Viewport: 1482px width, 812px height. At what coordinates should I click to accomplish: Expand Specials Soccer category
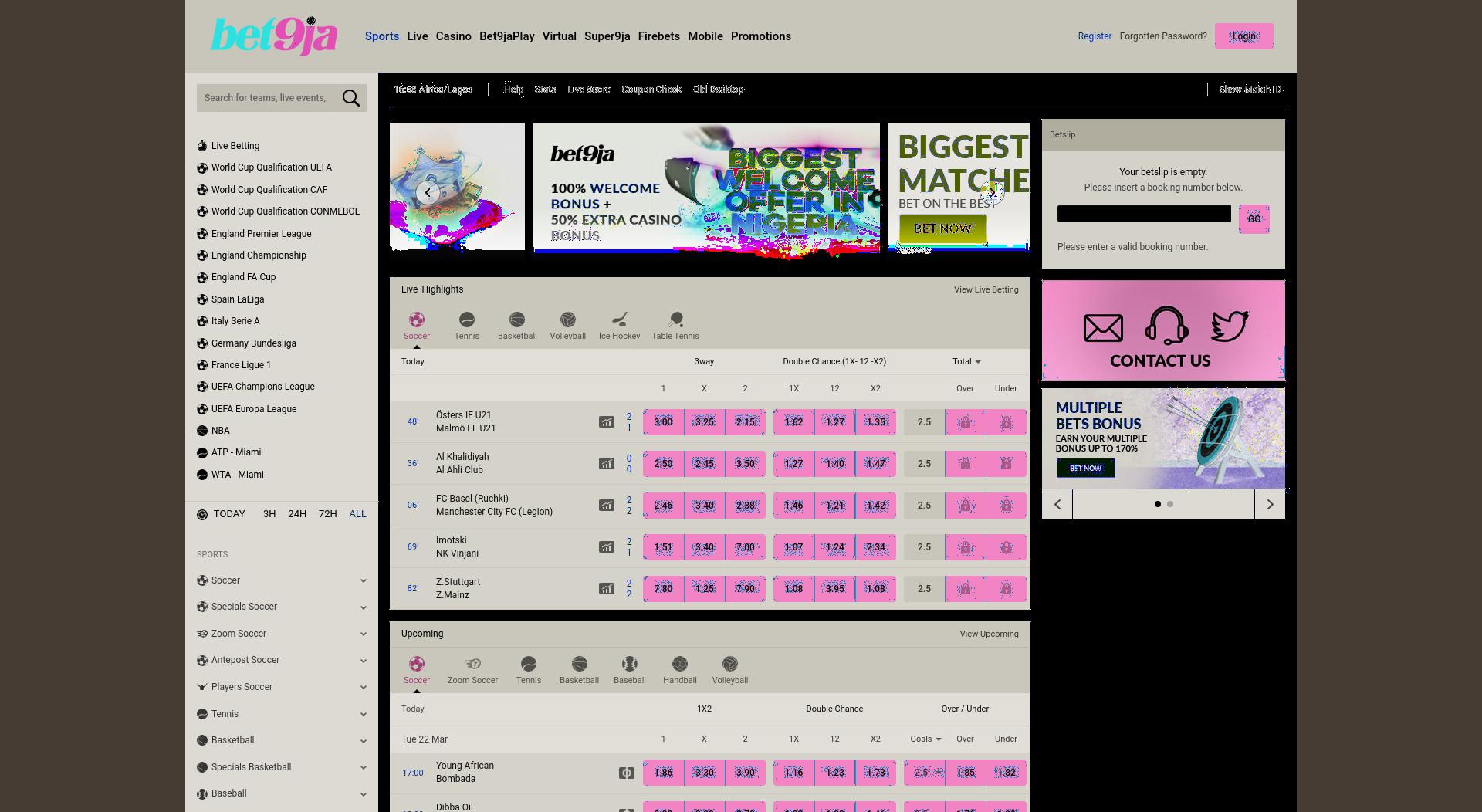(364, 607)
